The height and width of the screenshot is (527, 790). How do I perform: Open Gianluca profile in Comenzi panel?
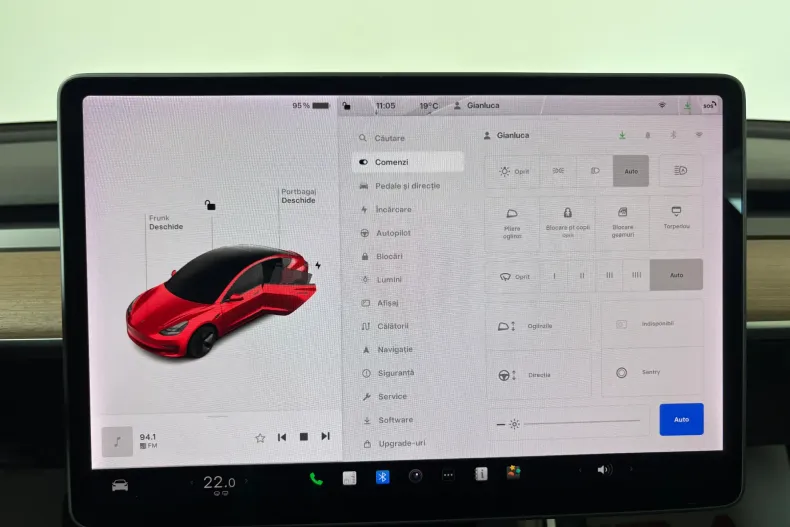(x=506, y=136)
